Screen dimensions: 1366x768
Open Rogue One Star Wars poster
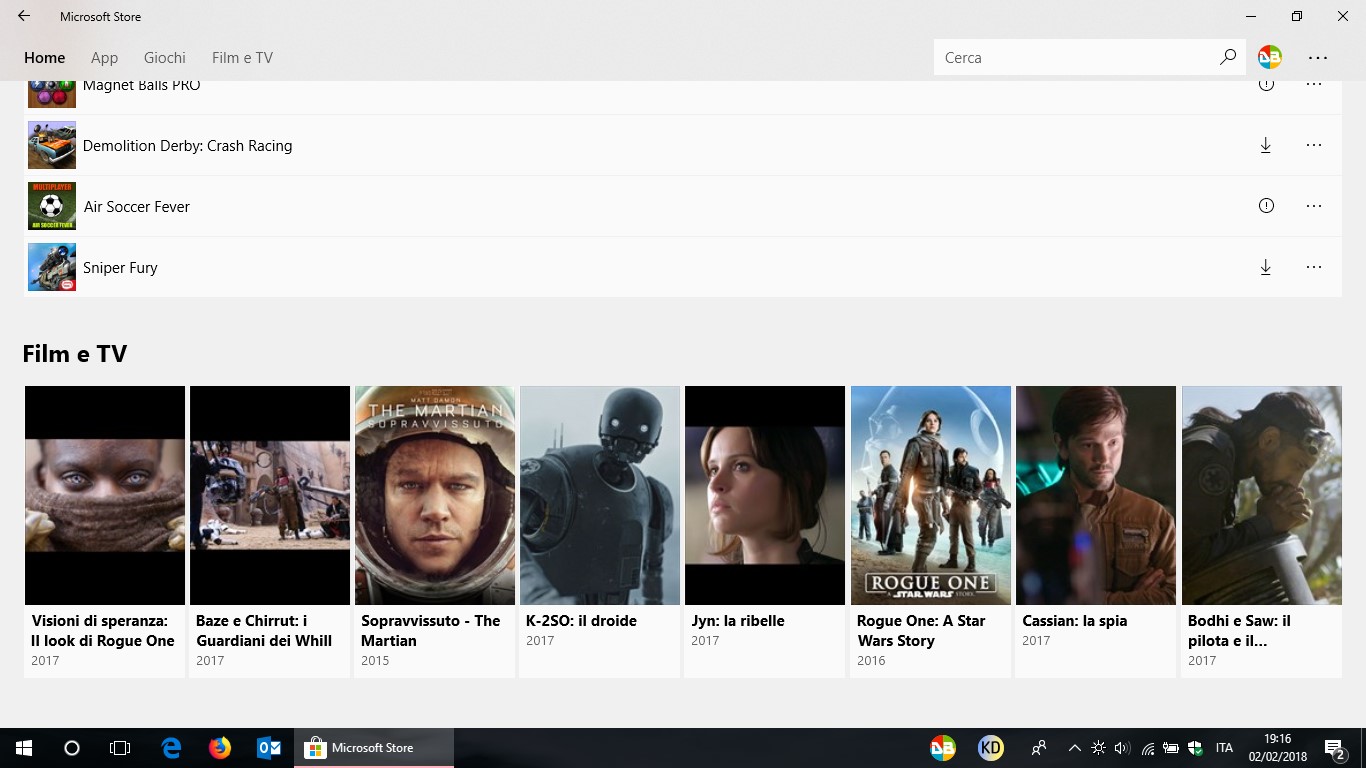(x=931, y=495)
